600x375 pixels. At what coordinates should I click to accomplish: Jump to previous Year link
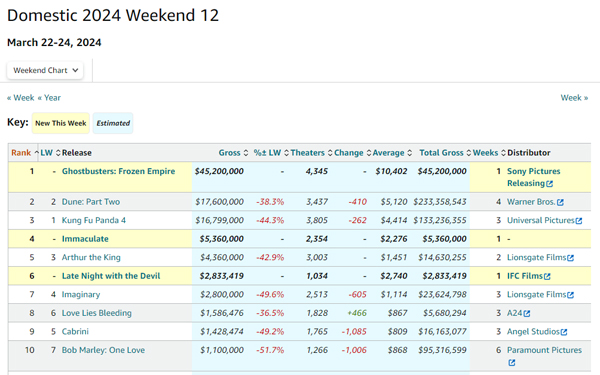(49, 98)
